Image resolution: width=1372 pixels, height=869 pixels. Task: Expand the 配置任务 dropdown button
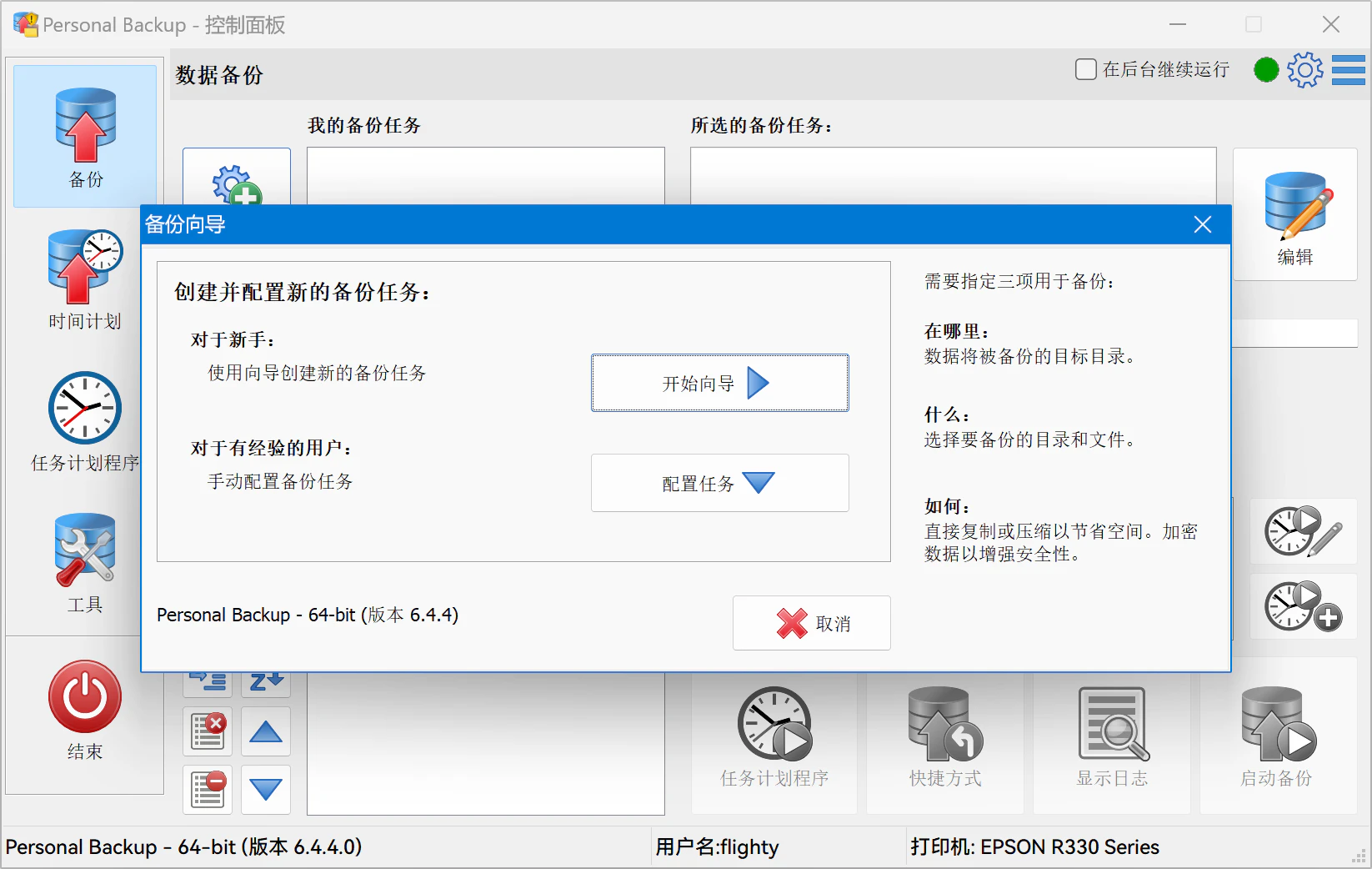[x=719, y=483]
